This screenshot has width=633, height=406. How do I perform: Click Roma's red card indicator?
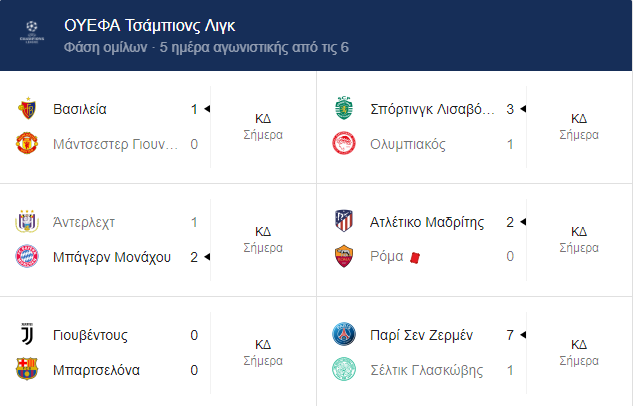415,257
